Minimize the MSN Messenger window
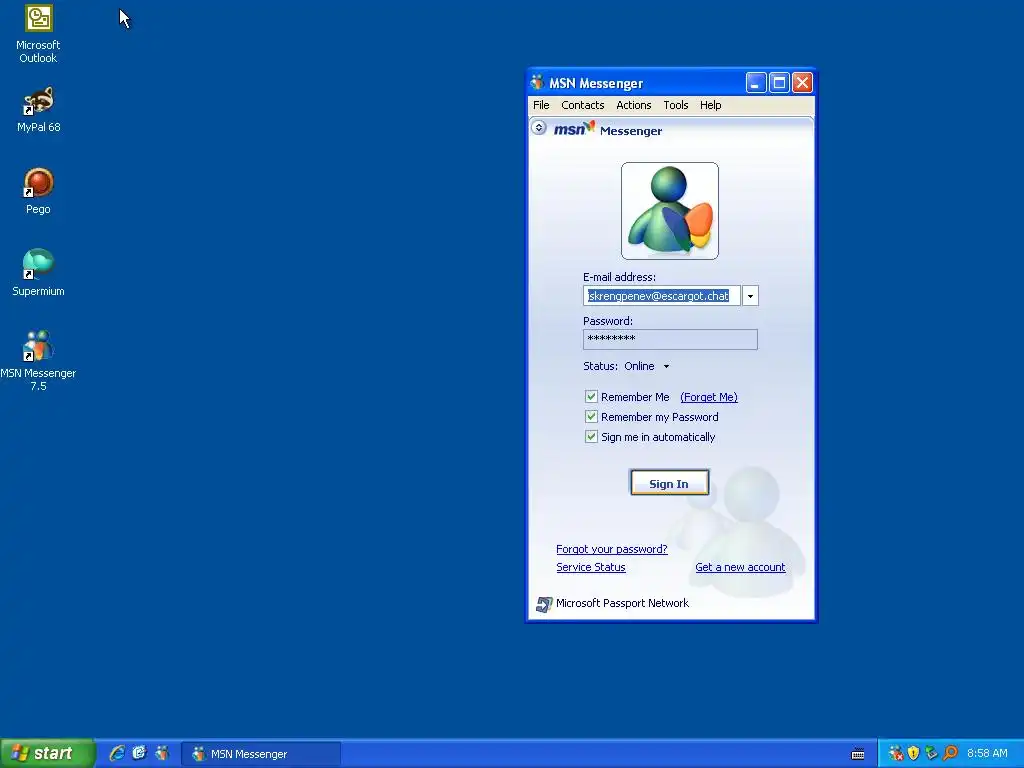1024x768 pixels. tap(756, 83)
